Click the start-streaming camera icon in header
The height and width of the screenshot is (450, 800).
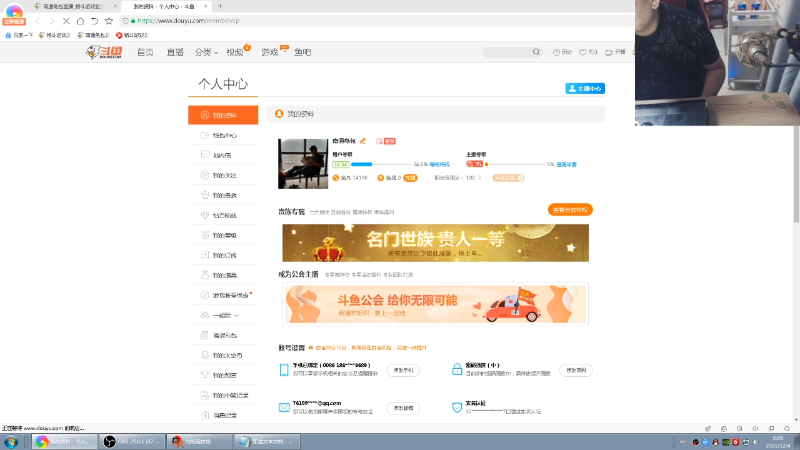pos(609,52)
